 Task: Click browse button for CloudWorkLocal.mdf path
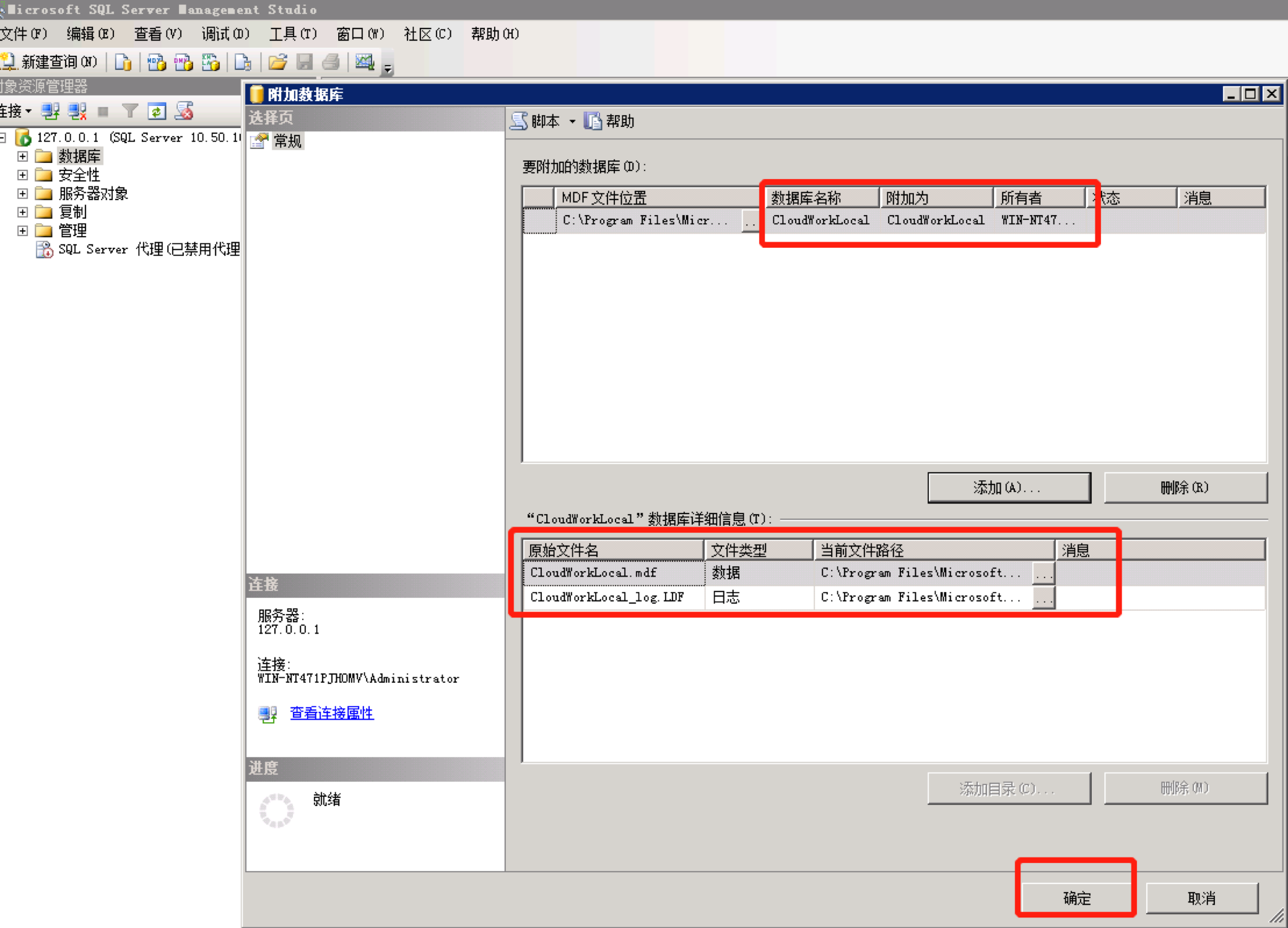pyautogui.click(x=1043, y=574)
